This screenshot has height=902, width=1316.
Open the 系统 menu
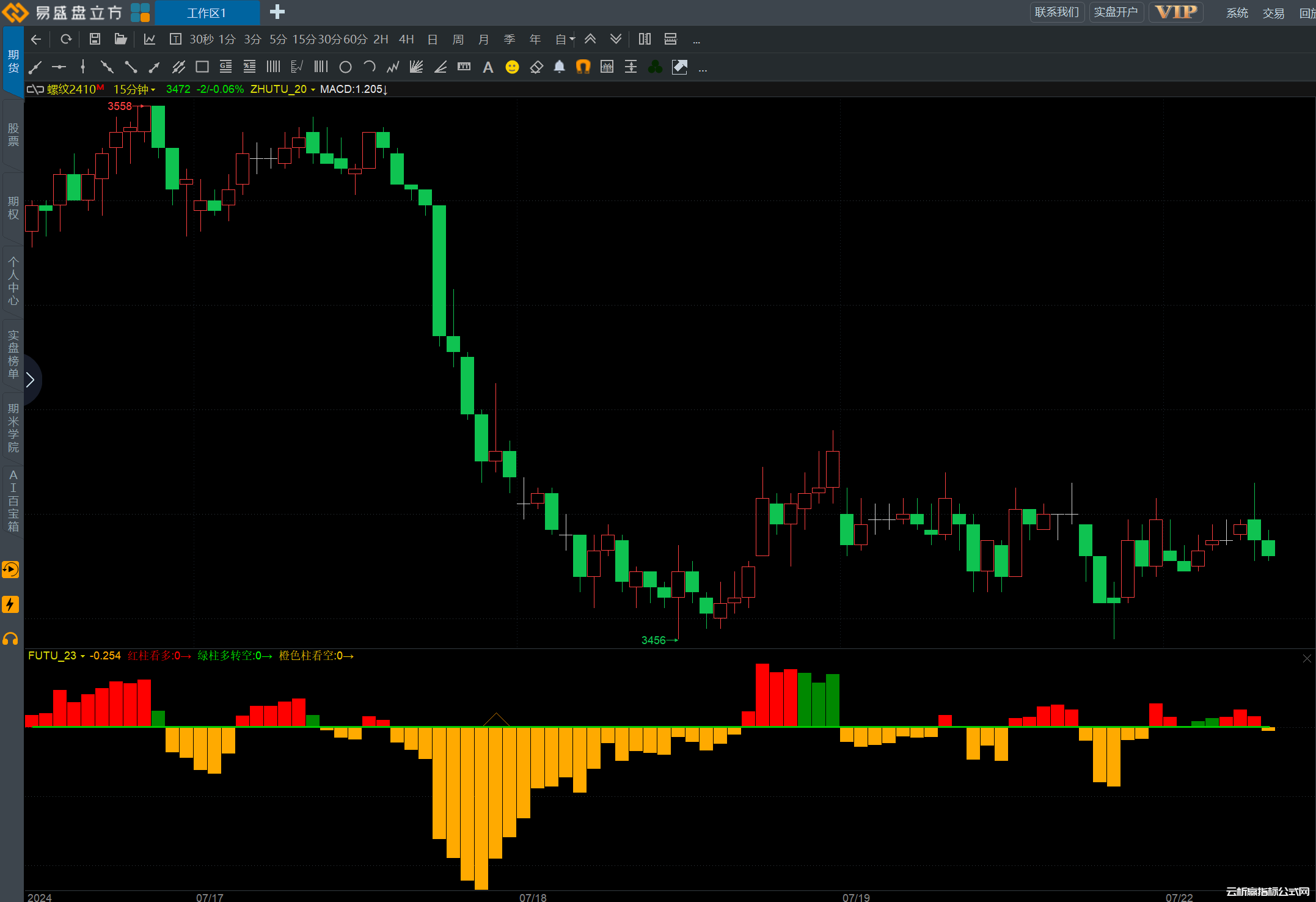tap(1237, 13)
